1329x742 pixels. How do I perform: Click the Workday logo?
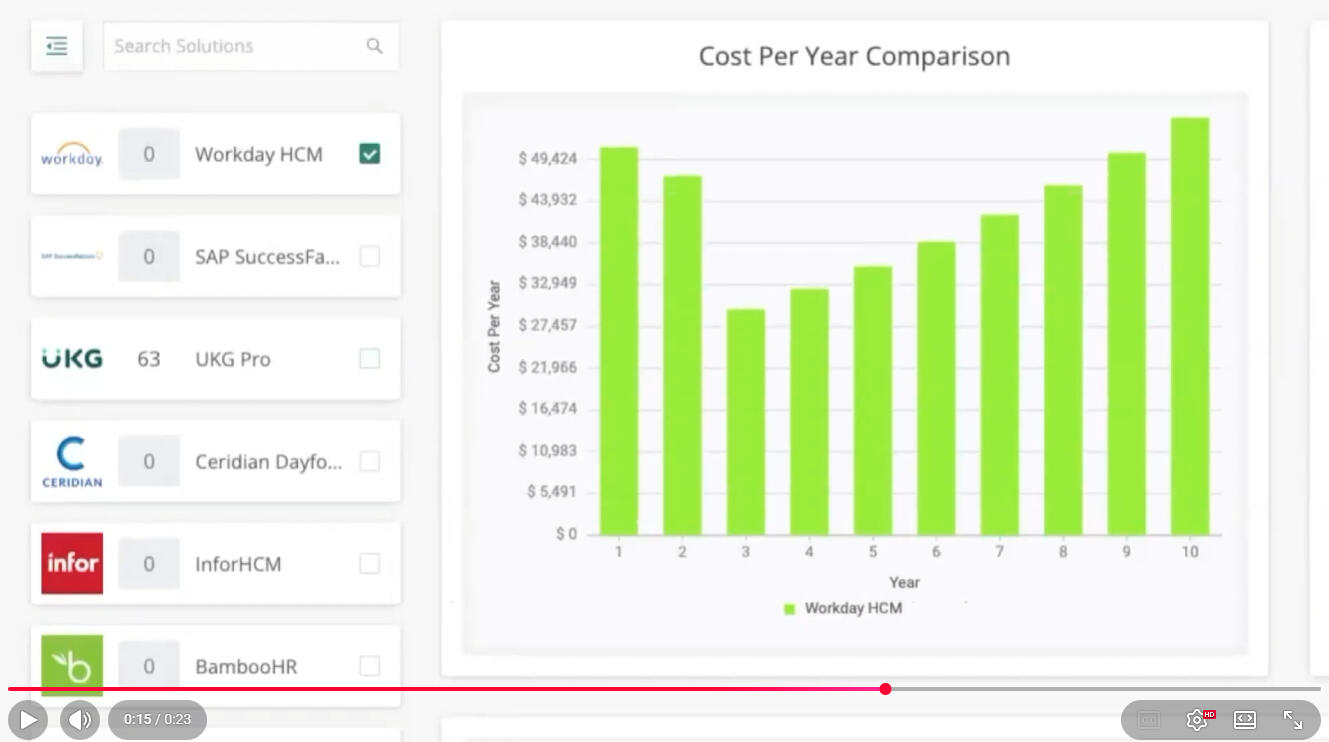72,155
